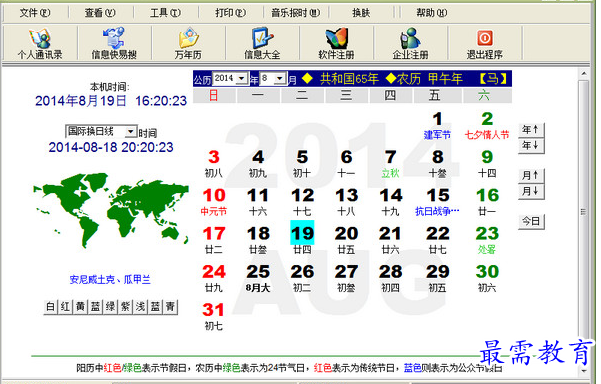Open the 帮助 menu
This screenshot has height=384, width=601.
432,13
